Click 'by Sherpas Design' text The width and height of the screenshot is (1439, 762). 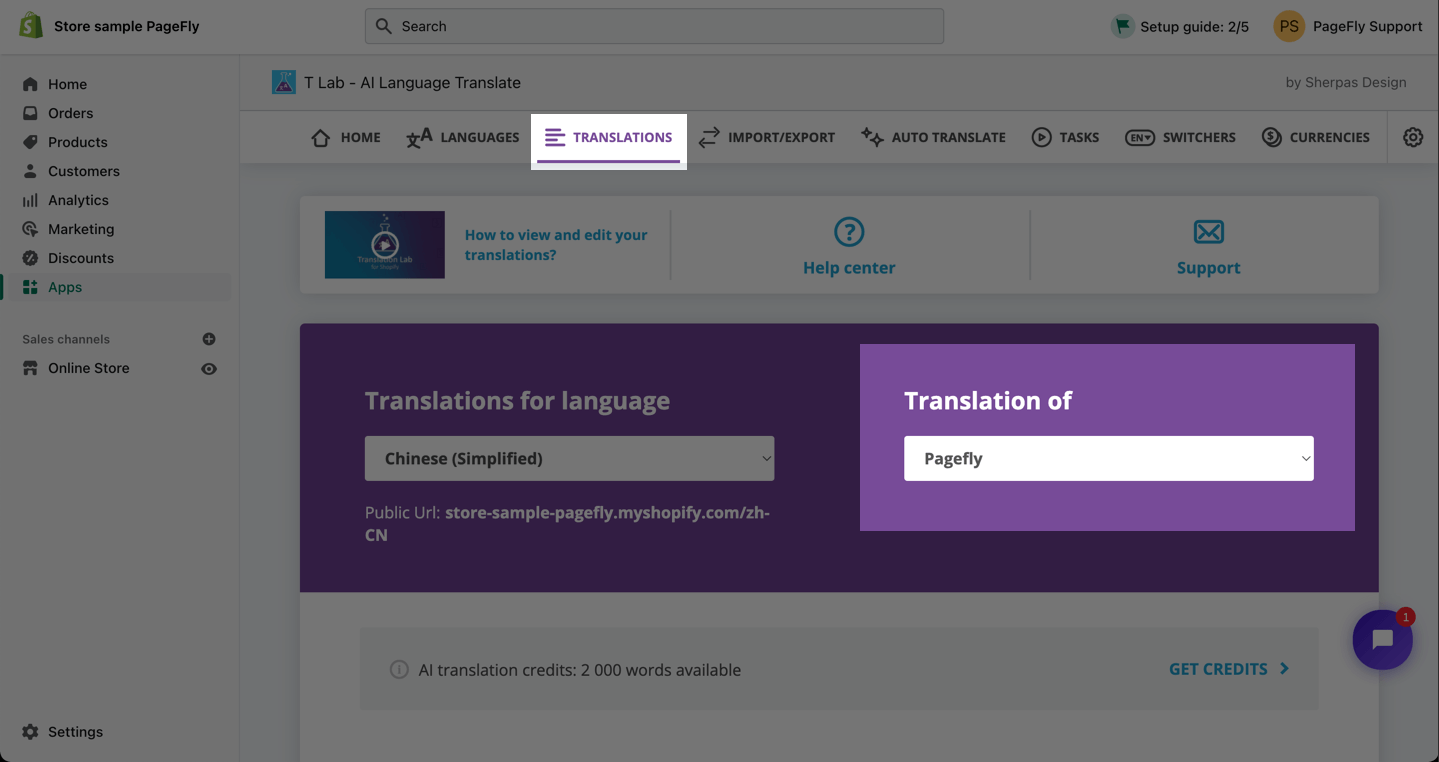(x=1346, y=82)
